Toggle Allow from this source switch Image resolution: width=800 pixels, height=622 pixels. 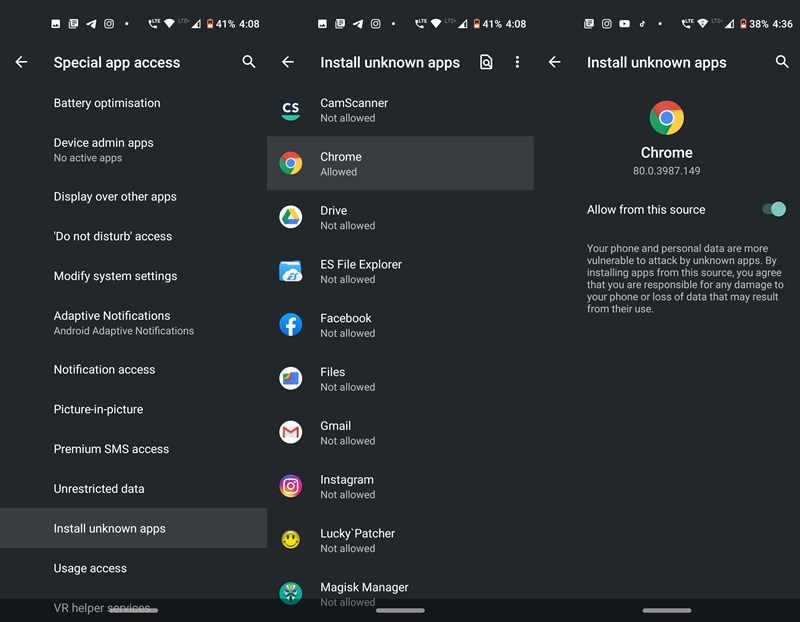click(x=773, y=209)
